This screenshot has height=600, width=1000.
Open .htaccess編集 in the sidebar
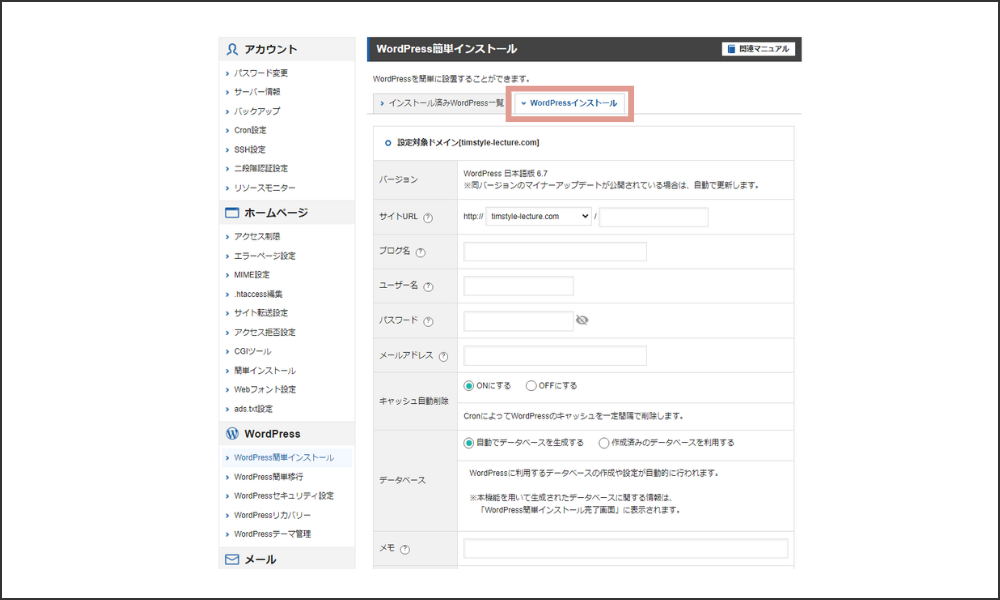pos(258,294)
